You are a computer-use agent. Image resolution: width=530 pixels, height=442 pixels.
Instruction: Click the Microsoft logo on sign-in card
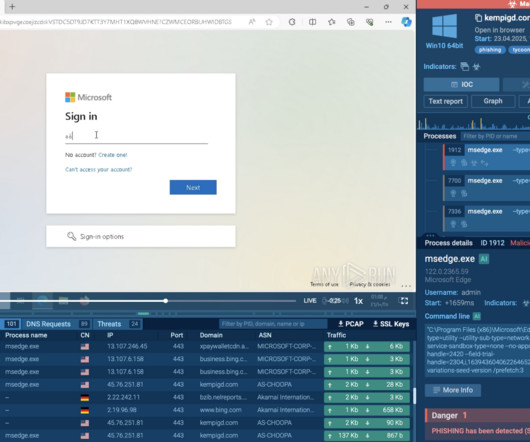pos(88,97)
